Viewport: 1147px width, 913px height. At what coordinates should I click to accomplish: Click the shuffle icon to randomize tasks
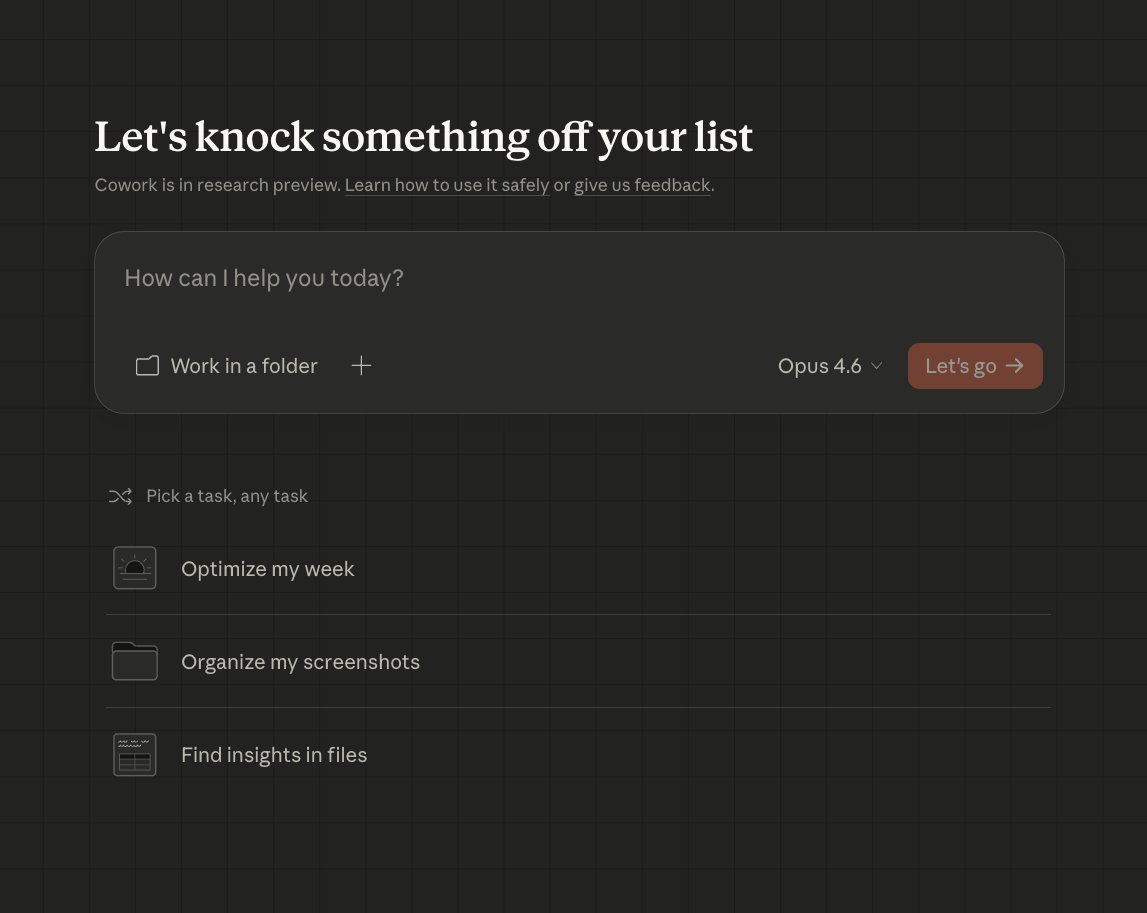120,496
